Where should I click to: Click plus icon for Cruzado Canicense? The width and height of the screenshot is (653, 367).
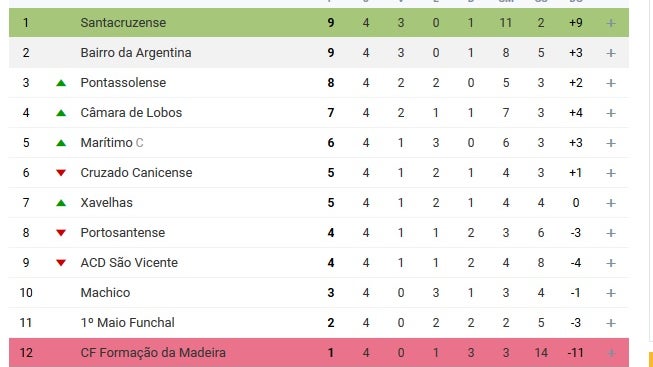[611, 173]
